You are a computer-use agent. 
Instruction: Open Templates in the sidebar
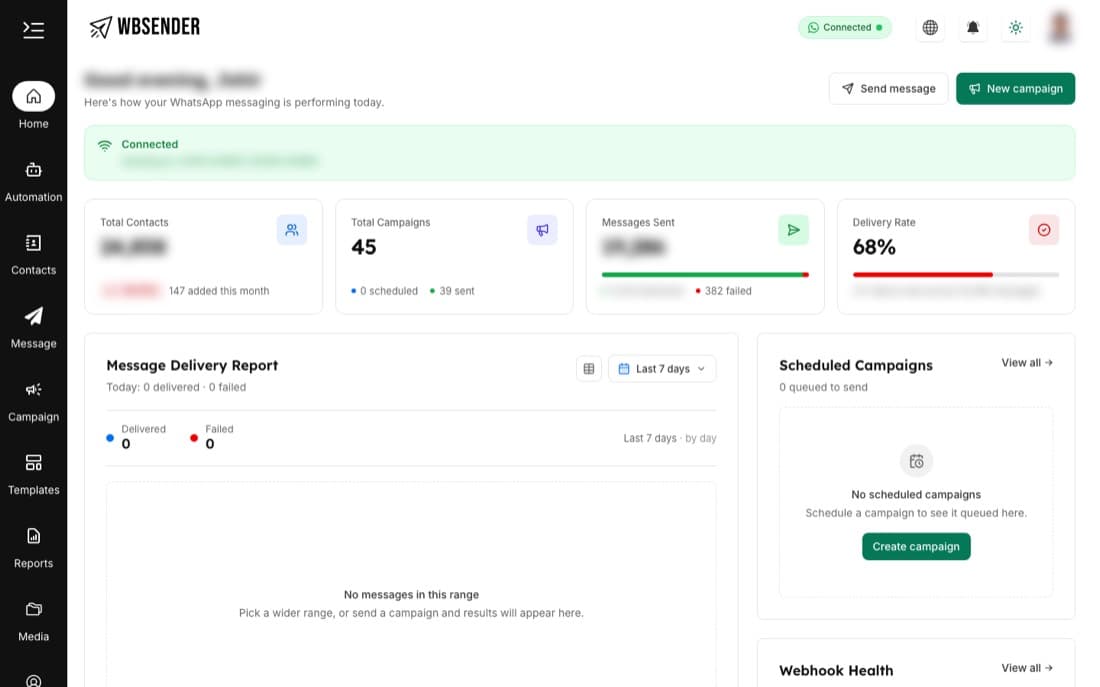[x=33, y=475]
